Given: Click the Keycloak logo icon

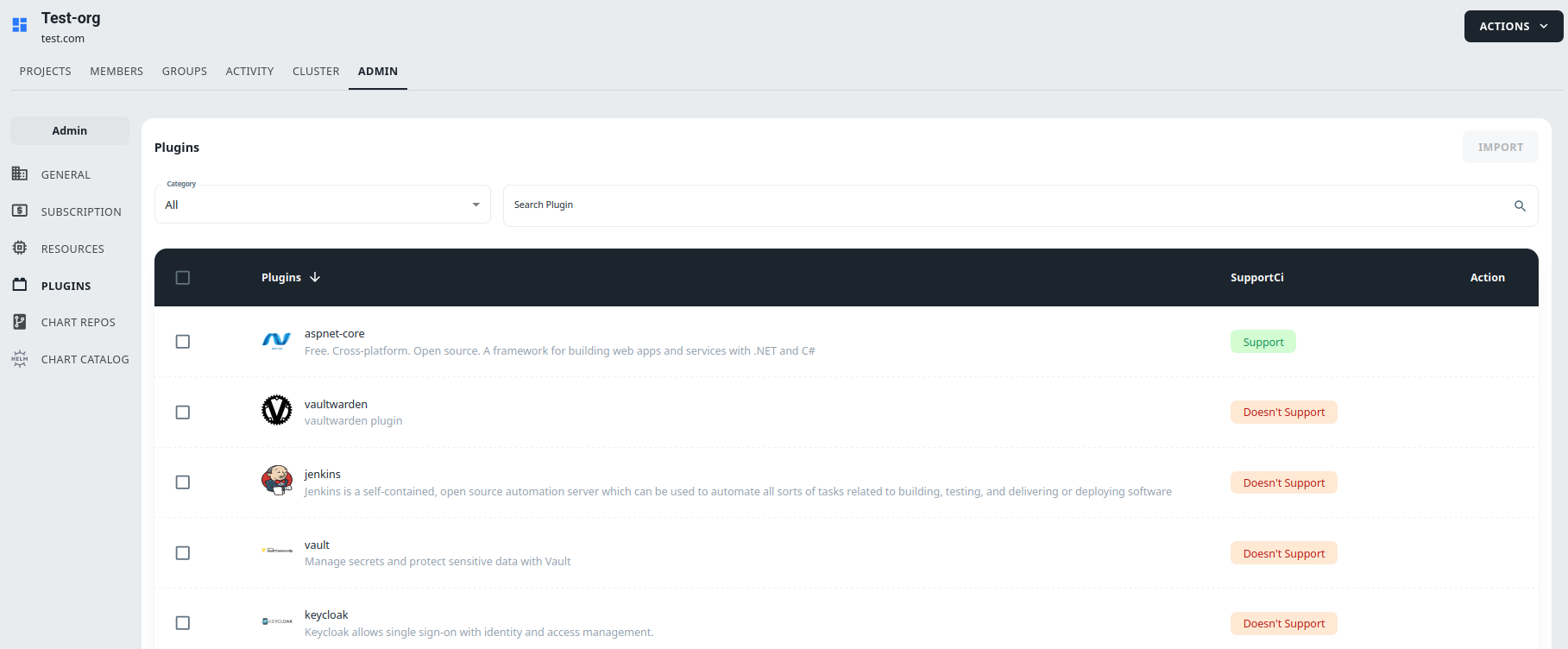Looking at the screenshot, I should click(277, 621).
